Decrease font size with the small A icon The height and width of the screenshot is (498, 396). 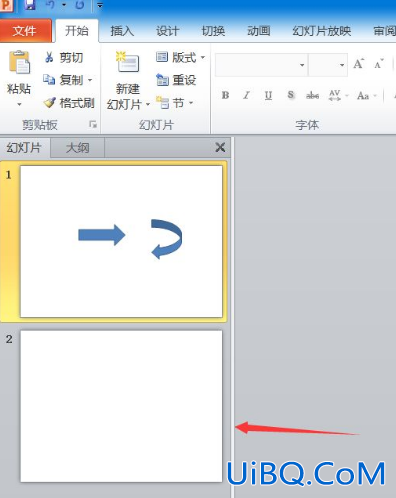[x=378, y=64]
